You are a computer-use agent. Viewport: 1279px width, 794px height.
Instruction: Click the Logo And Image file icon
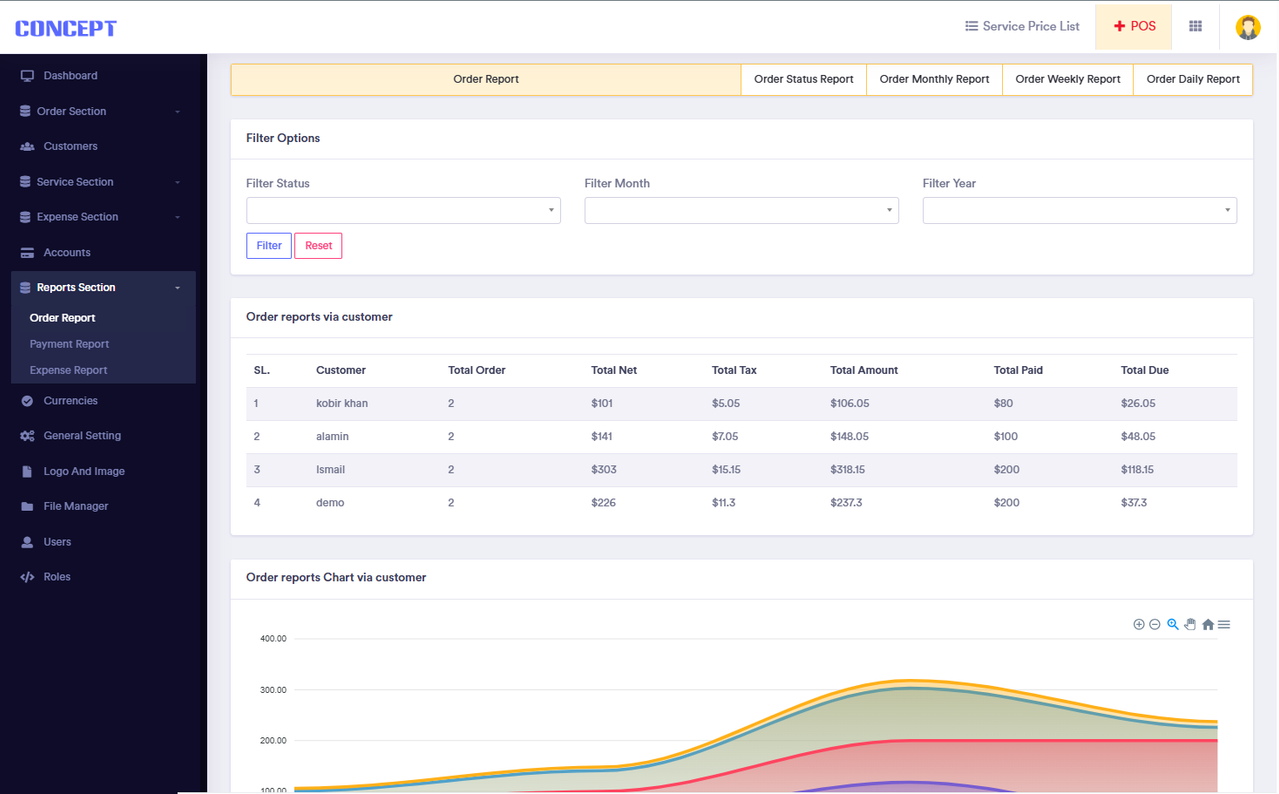(x=27, y=471)
